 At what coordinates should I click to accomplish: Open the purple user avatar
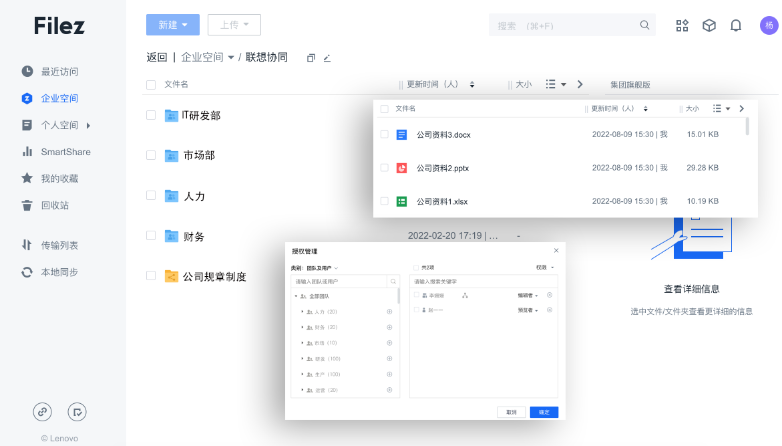769,25
